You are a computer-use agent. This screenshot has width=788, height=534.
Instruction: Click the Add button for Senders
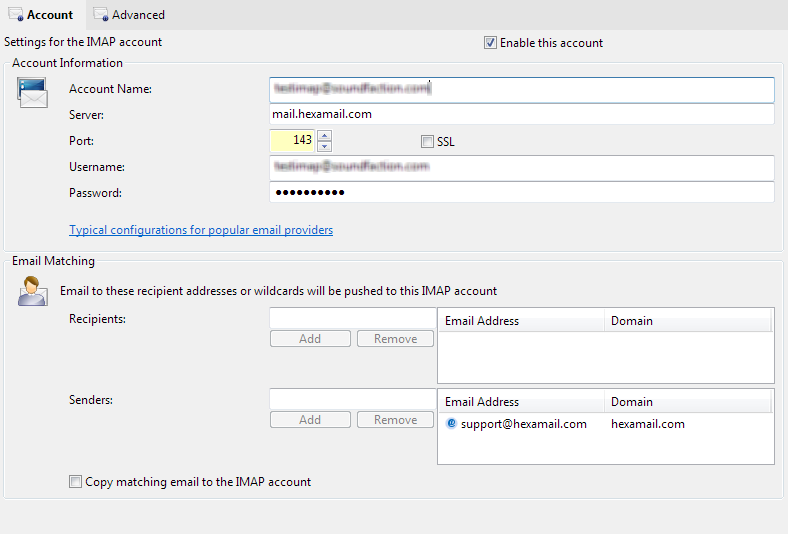pos(310,420)
